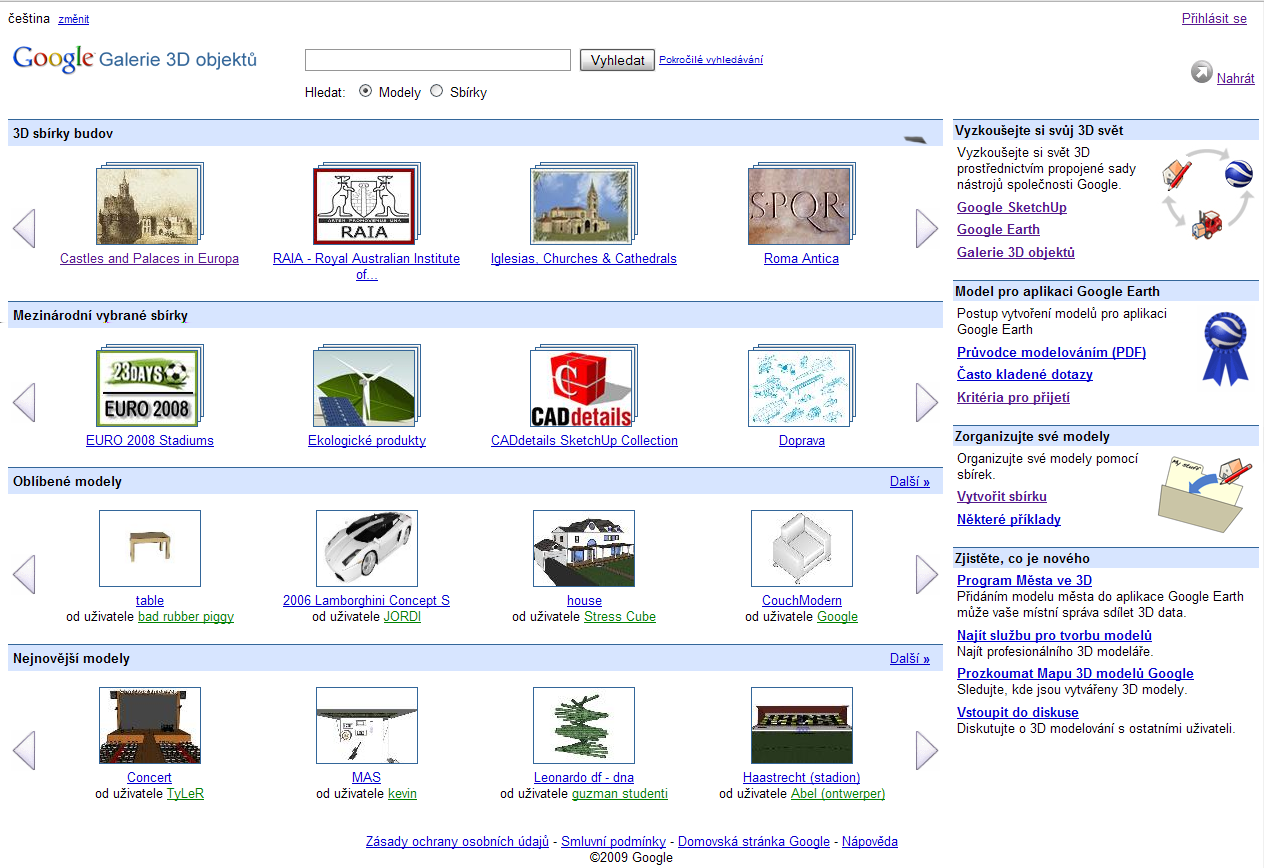Open Pokročilé vyhledávání link

point(711,59)
